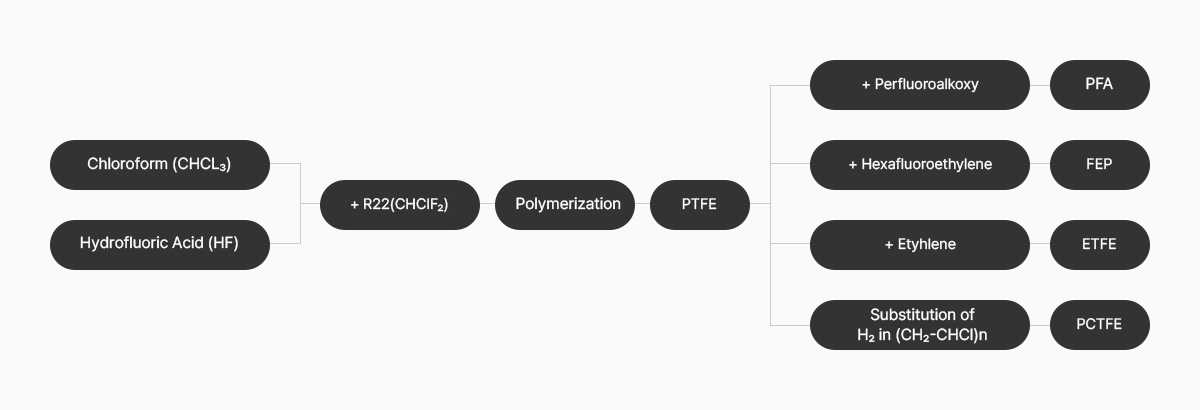Click the line leaving the Chloroform node
Screen dimensions: 1200x410
285,164
